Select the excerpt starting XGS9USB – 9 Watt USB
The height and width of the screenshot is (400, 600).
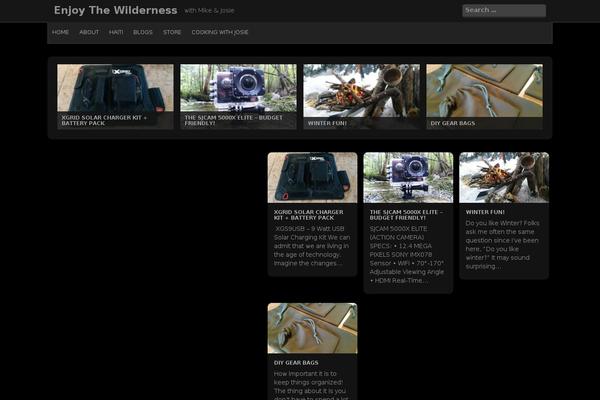[x=312, y=246]
